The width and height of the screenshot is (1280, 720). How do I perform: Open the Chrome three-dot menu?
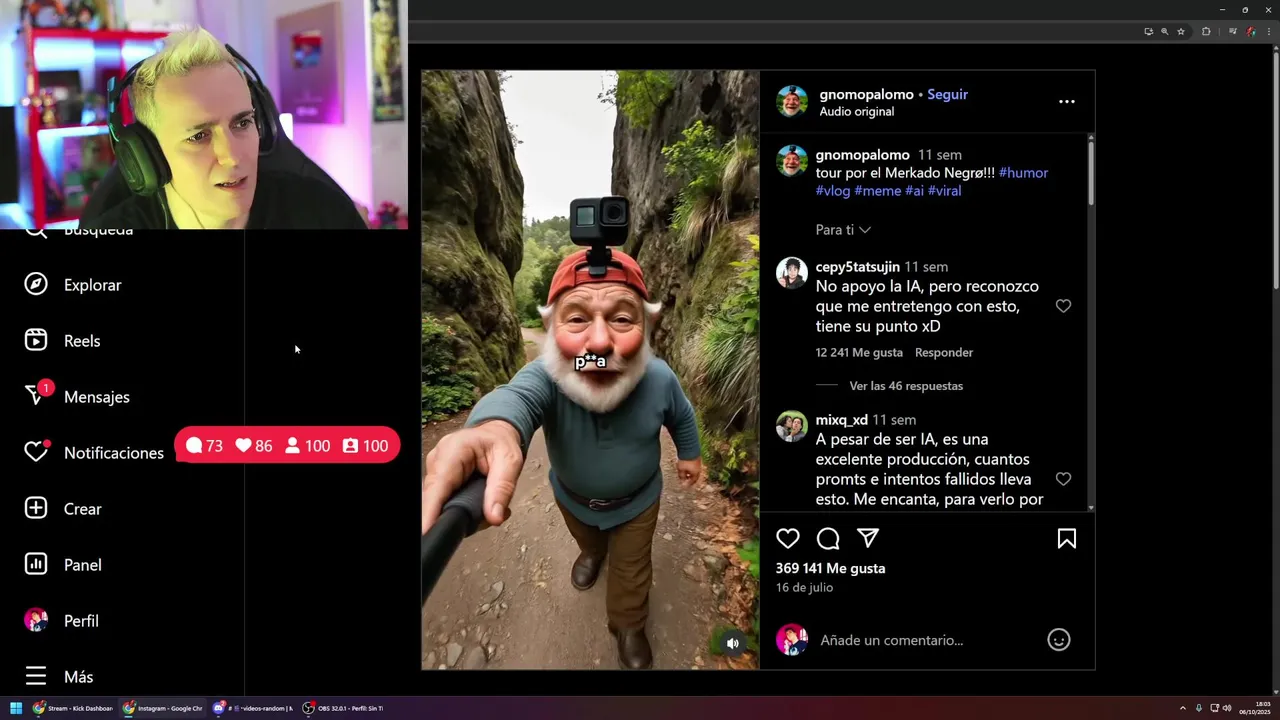pos(1269,32)
